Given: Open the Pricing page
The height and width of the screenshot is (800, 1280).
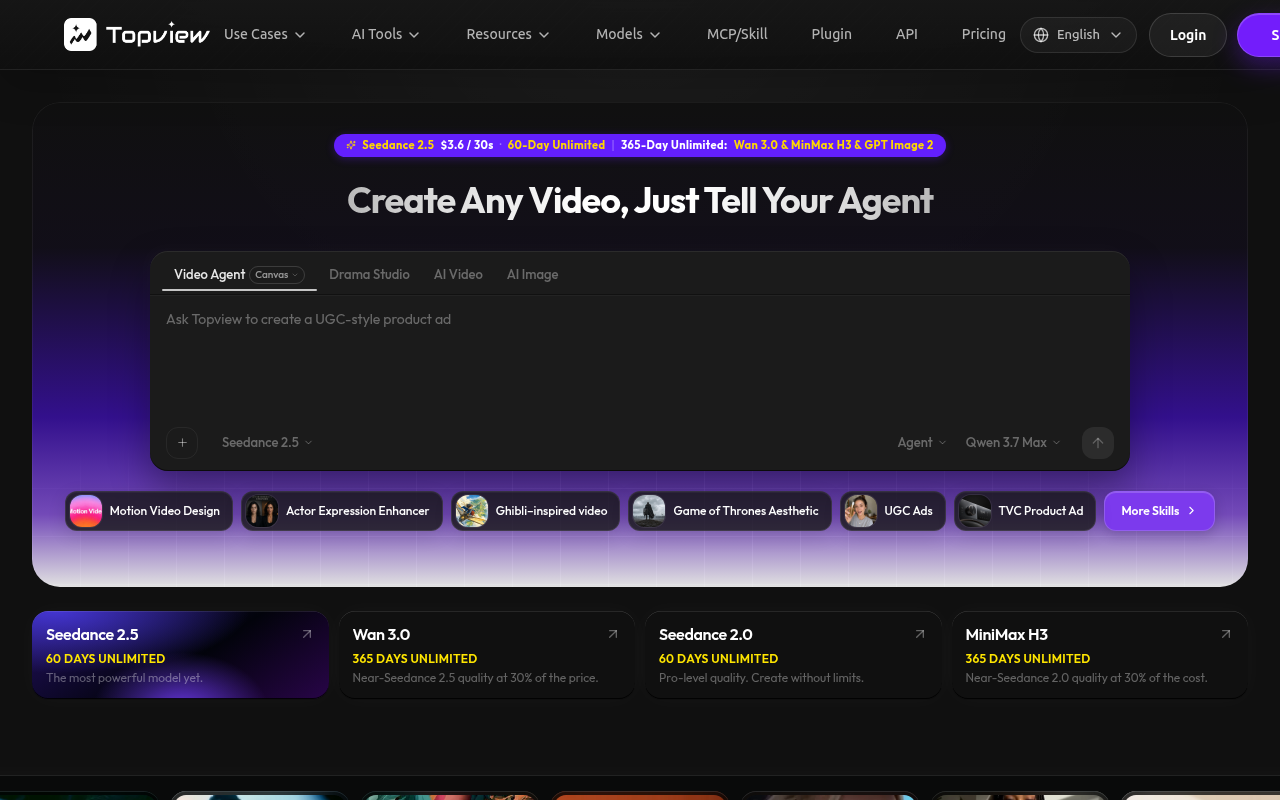Looking at the screenshot, I should [984, 34].
